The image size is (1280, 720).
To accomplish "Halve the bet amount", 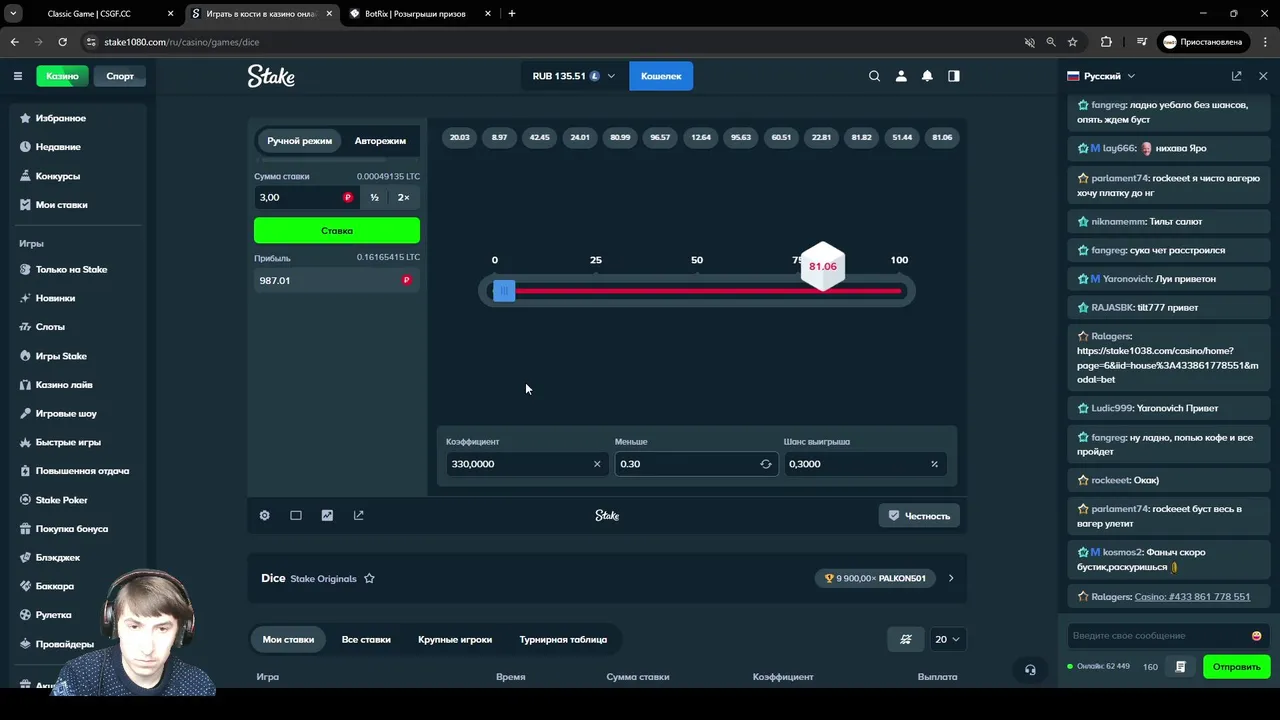I will 374,197.
